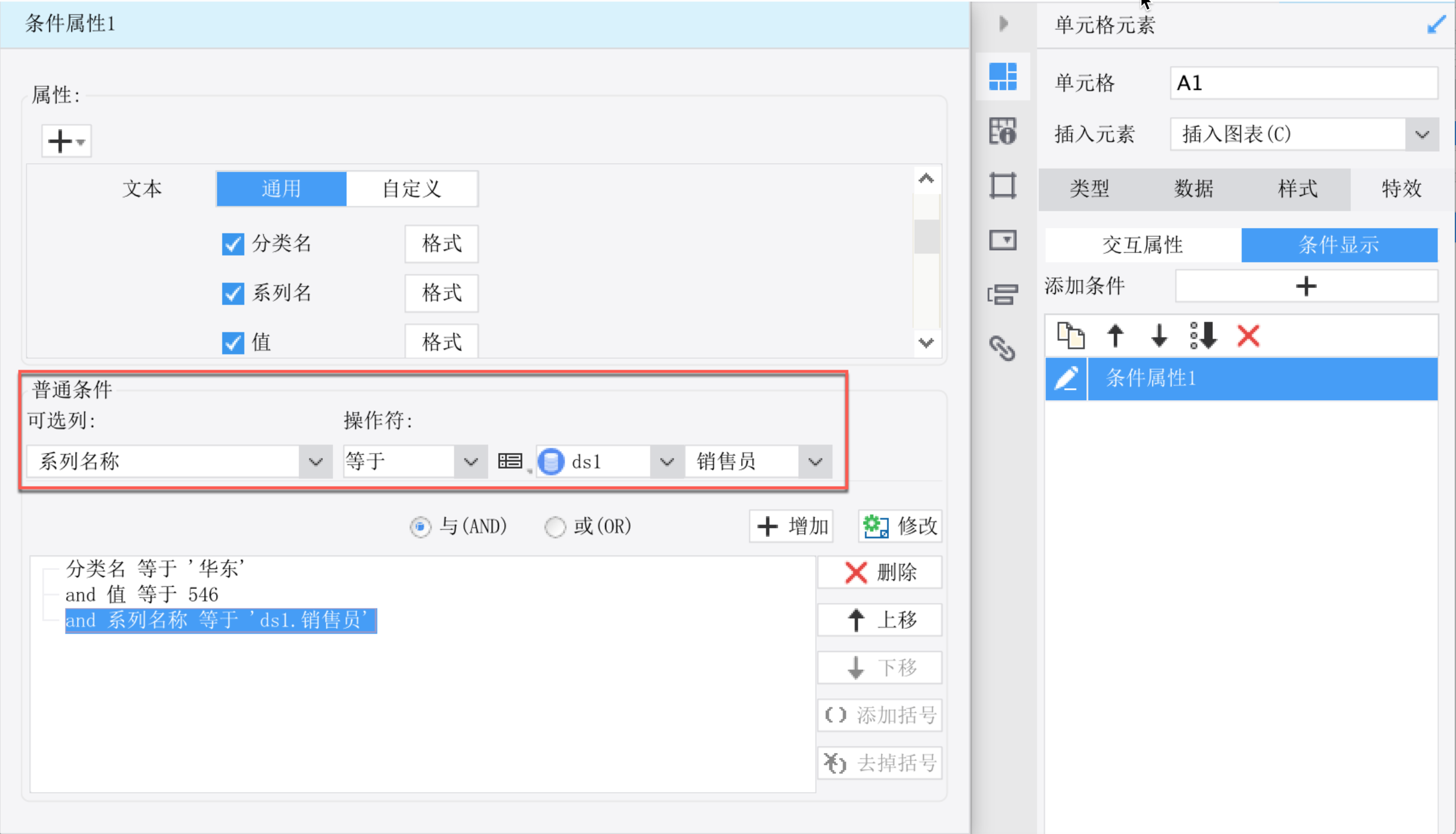The width and height of the screenshot is (1456, 834).
Task: Click the move-up arrow in condition toolbar
Action: click(1115, 335)
